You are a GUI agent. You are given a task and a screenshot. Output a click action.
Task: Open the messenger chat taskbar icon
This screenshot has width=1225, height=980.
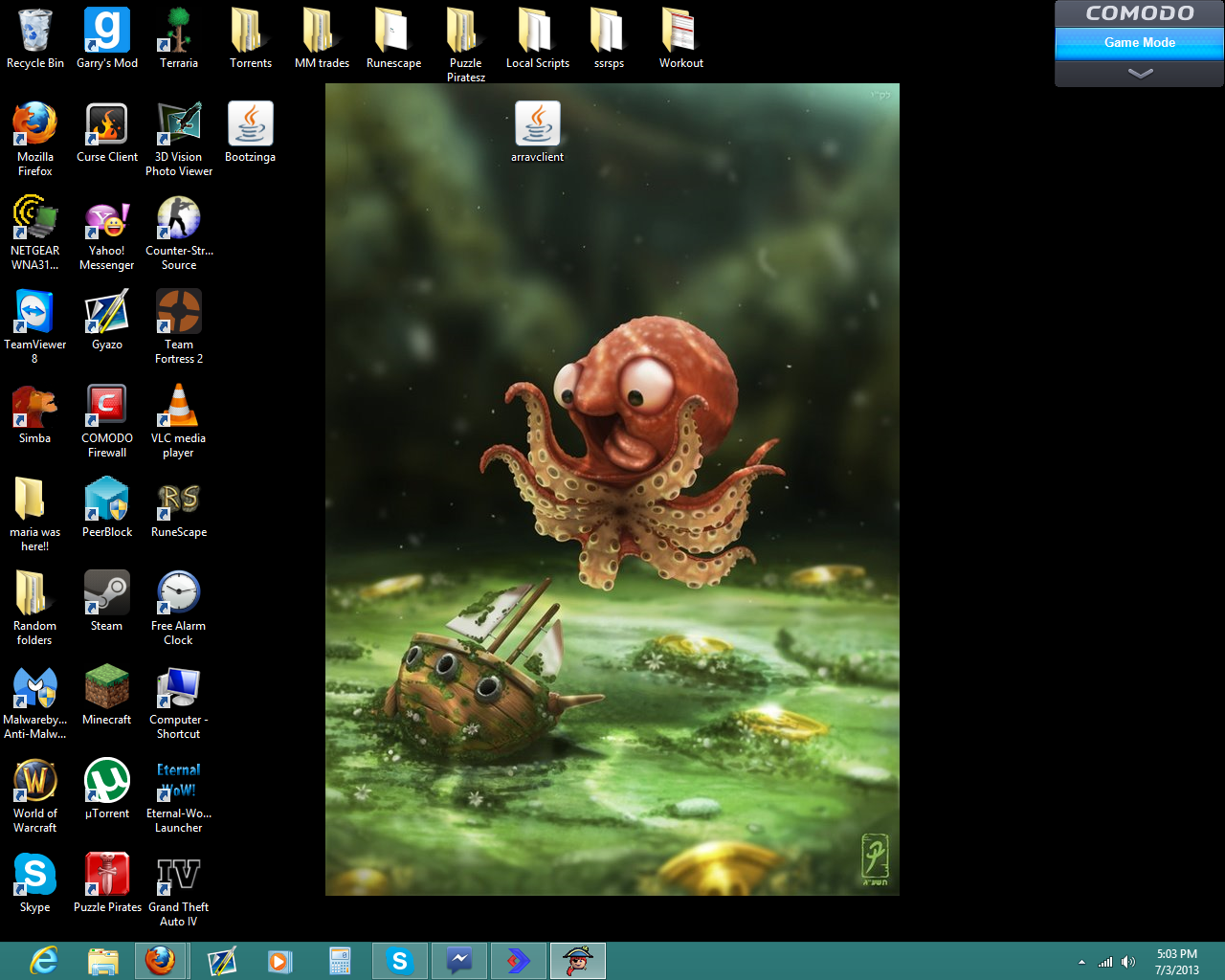[459, 961]
